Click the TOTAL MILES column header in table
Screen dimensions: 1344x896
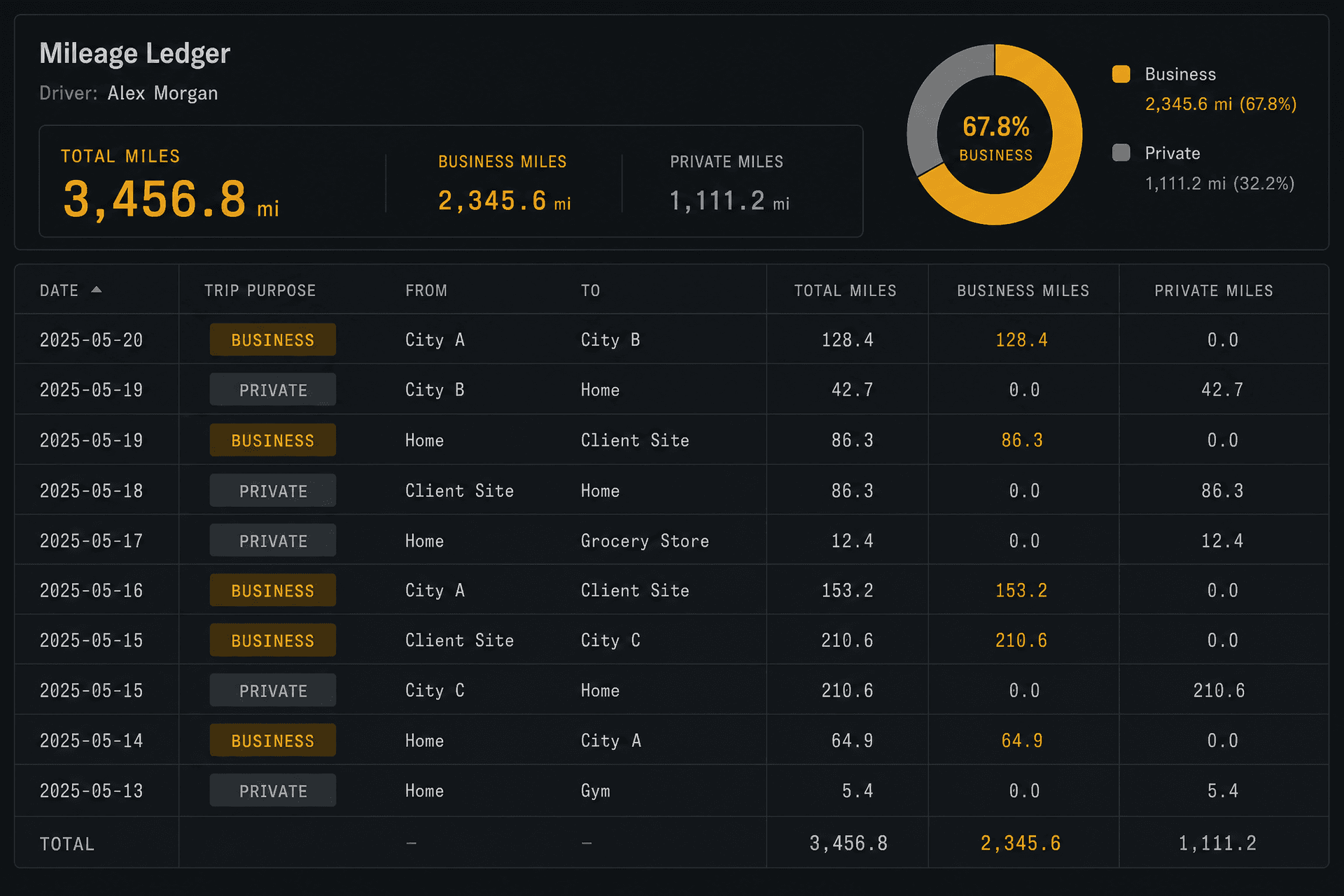click(845, 290)
